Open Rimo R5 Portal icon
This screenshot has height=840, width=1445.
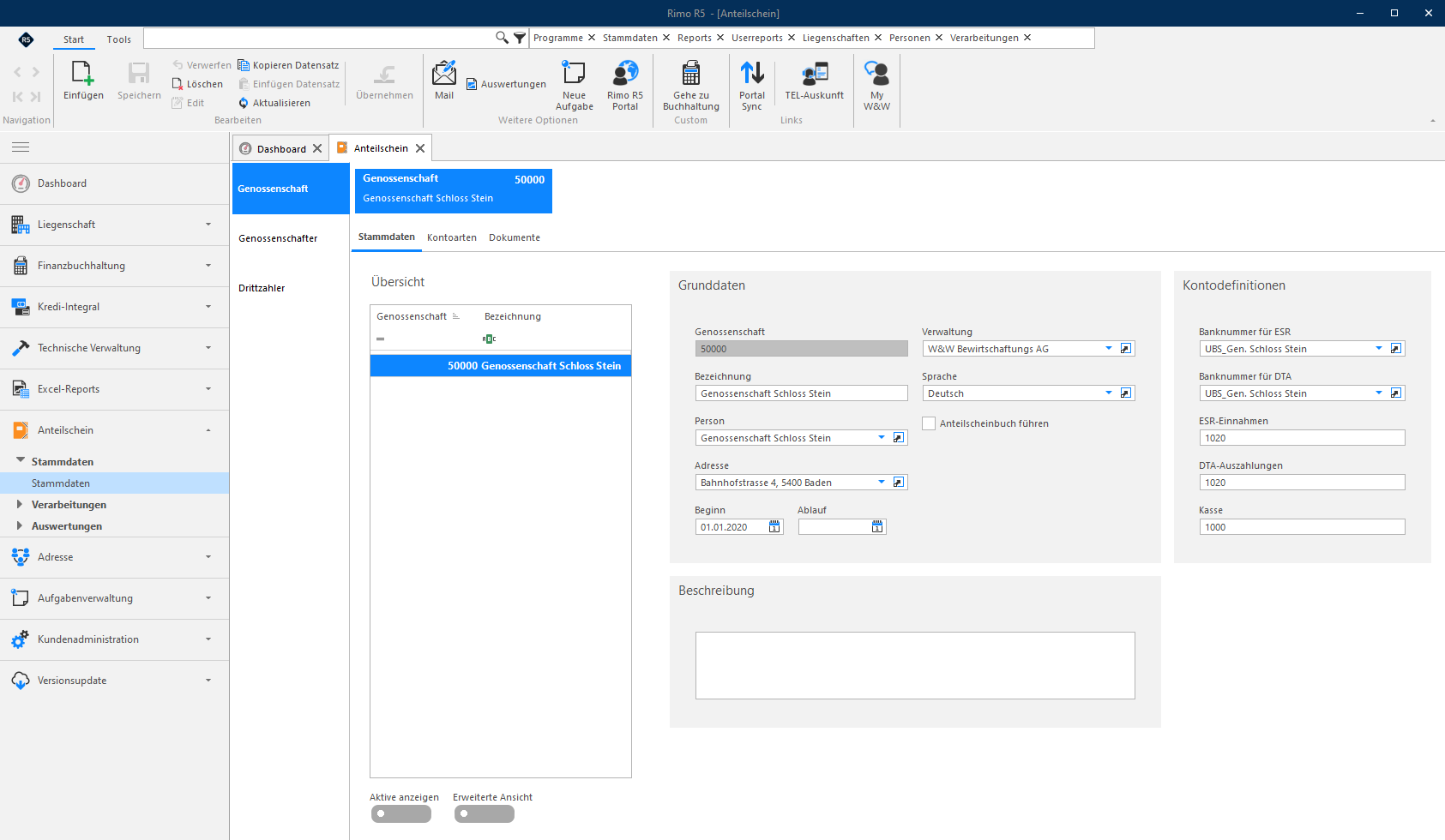click(625, 73)
